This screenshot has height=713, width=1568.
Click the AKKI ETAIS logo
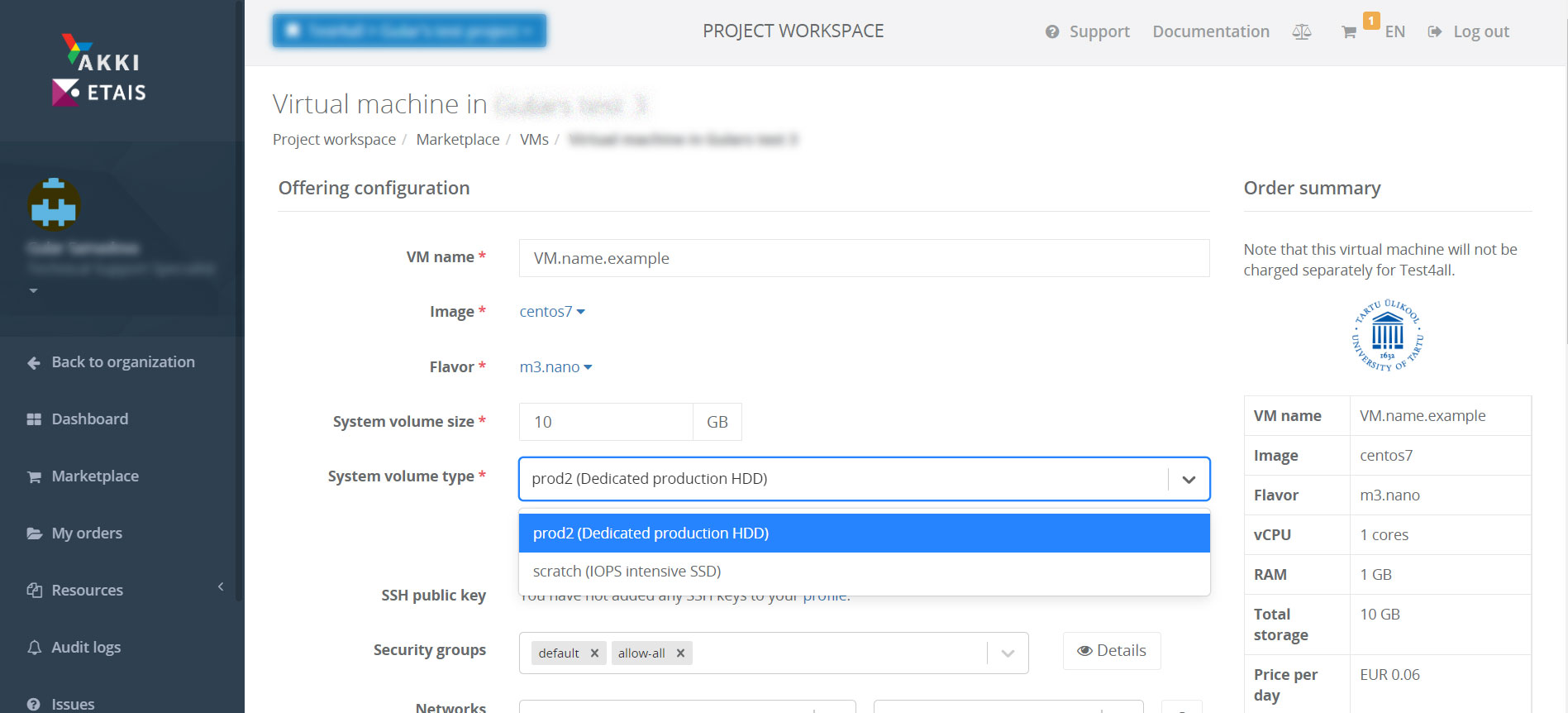click(x=99, y=70)
